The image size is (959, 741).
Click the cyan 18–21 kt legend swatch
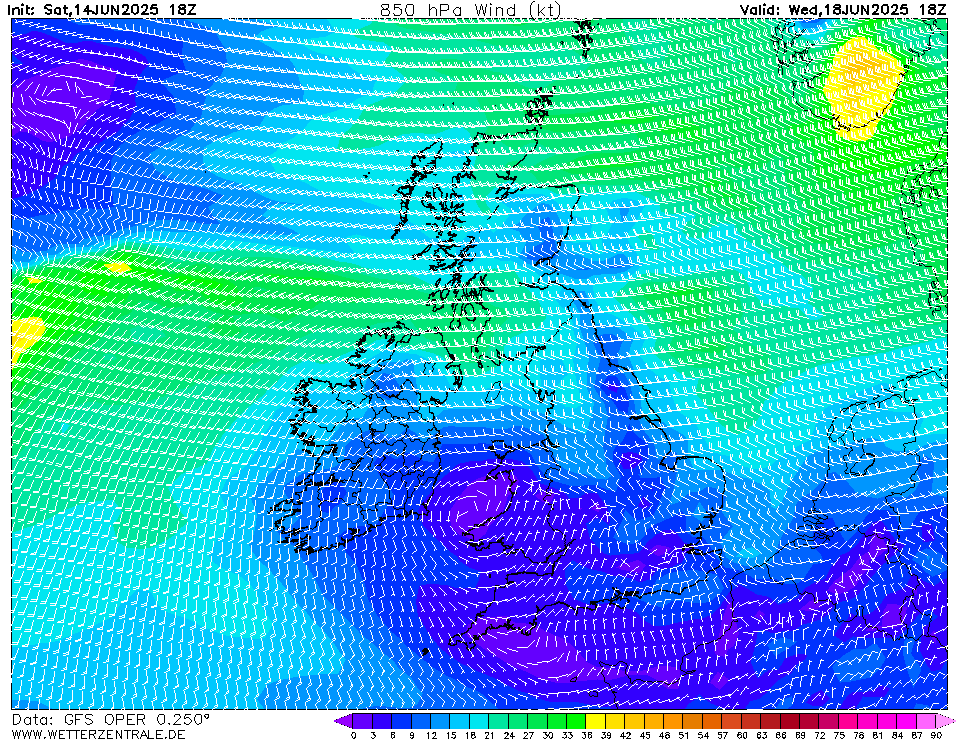(480, 721)
